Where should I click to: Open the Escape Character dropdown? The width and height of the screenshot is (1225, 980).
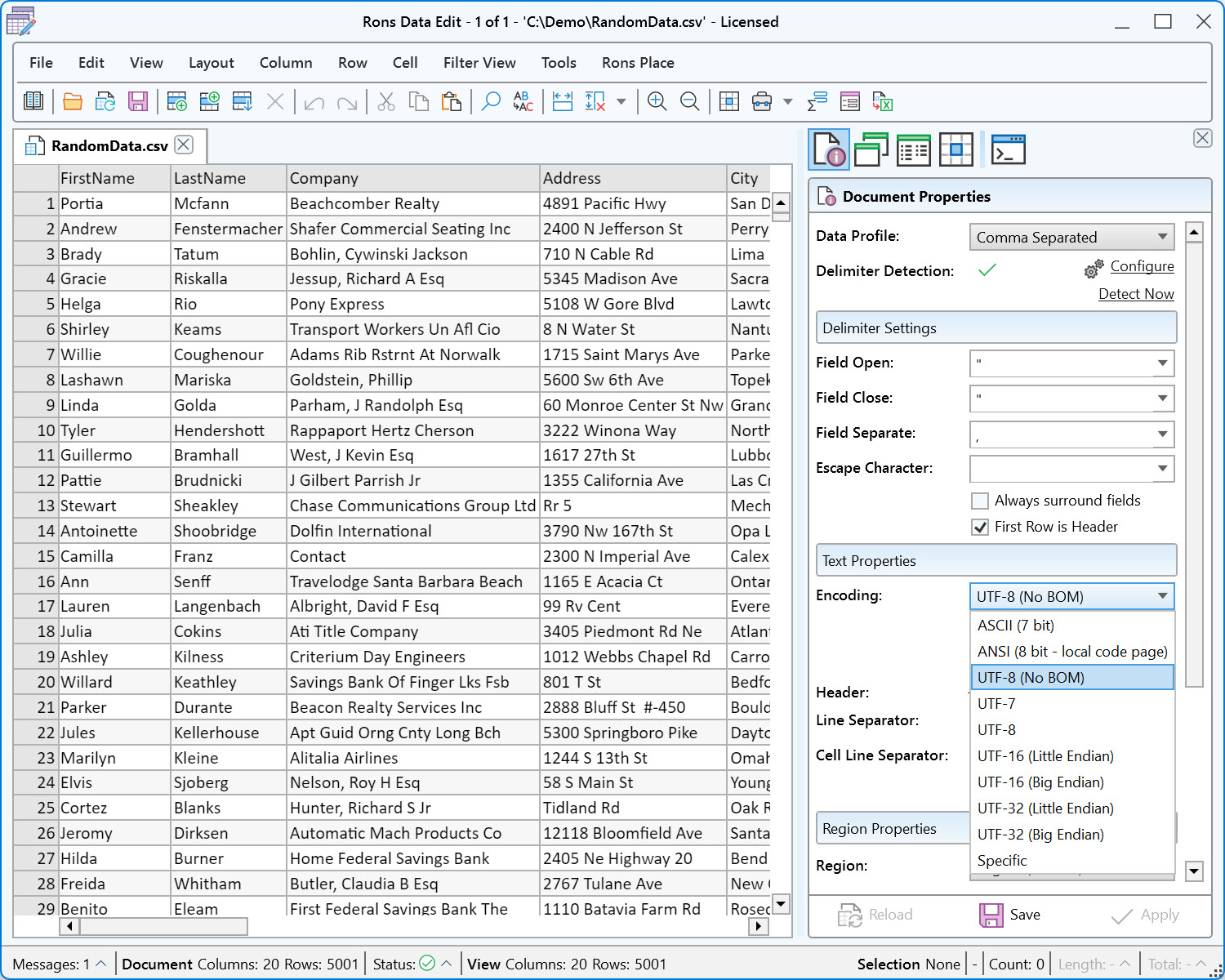tap(1162, 468)
